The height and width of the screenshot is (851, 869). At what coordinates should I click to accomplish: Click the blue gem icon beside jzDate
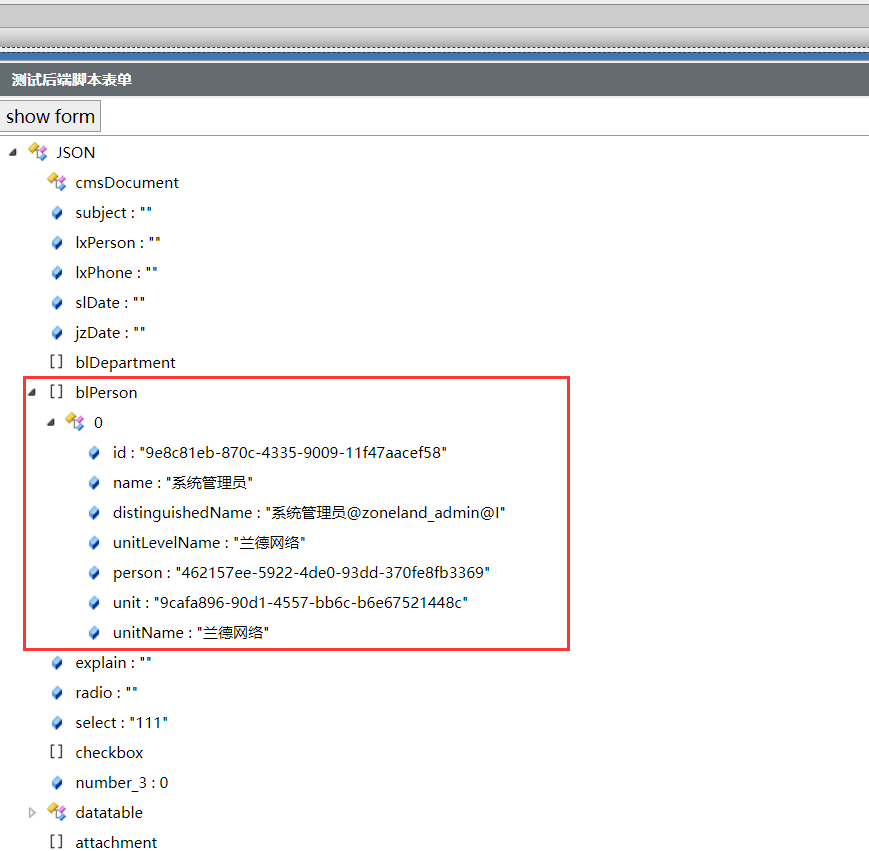coord(57,332)
